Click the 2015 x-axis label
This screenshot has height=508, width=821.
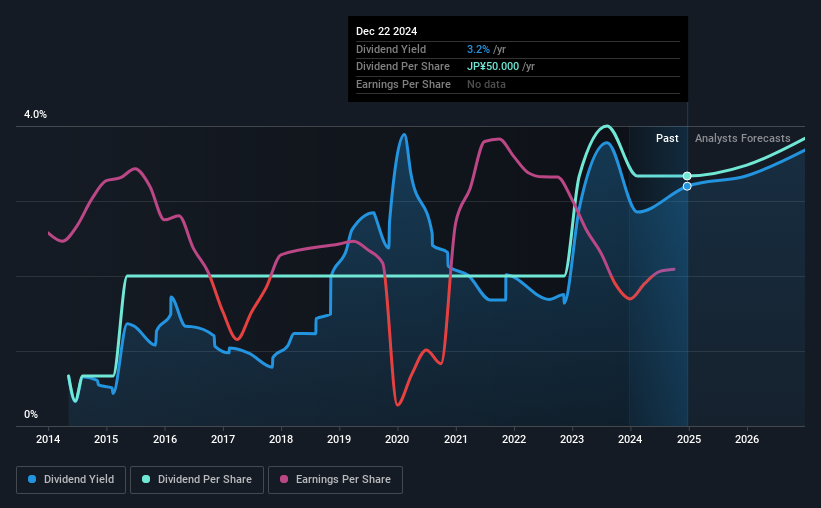coord(106,439)
